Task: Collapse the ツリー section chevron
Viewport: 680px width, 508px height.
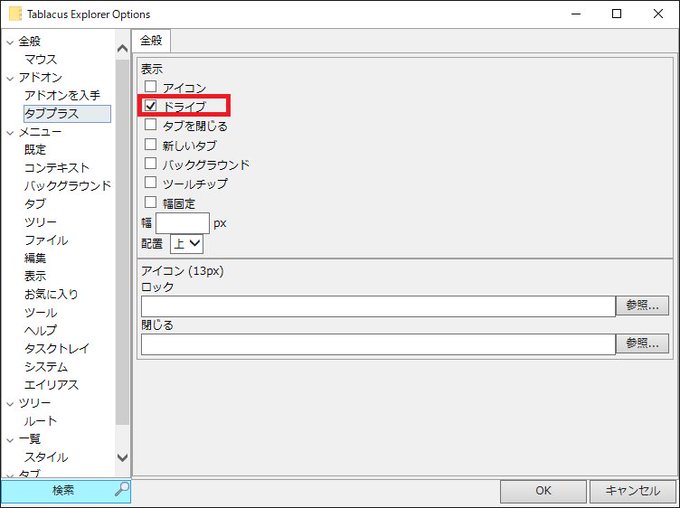Action: 10,403
